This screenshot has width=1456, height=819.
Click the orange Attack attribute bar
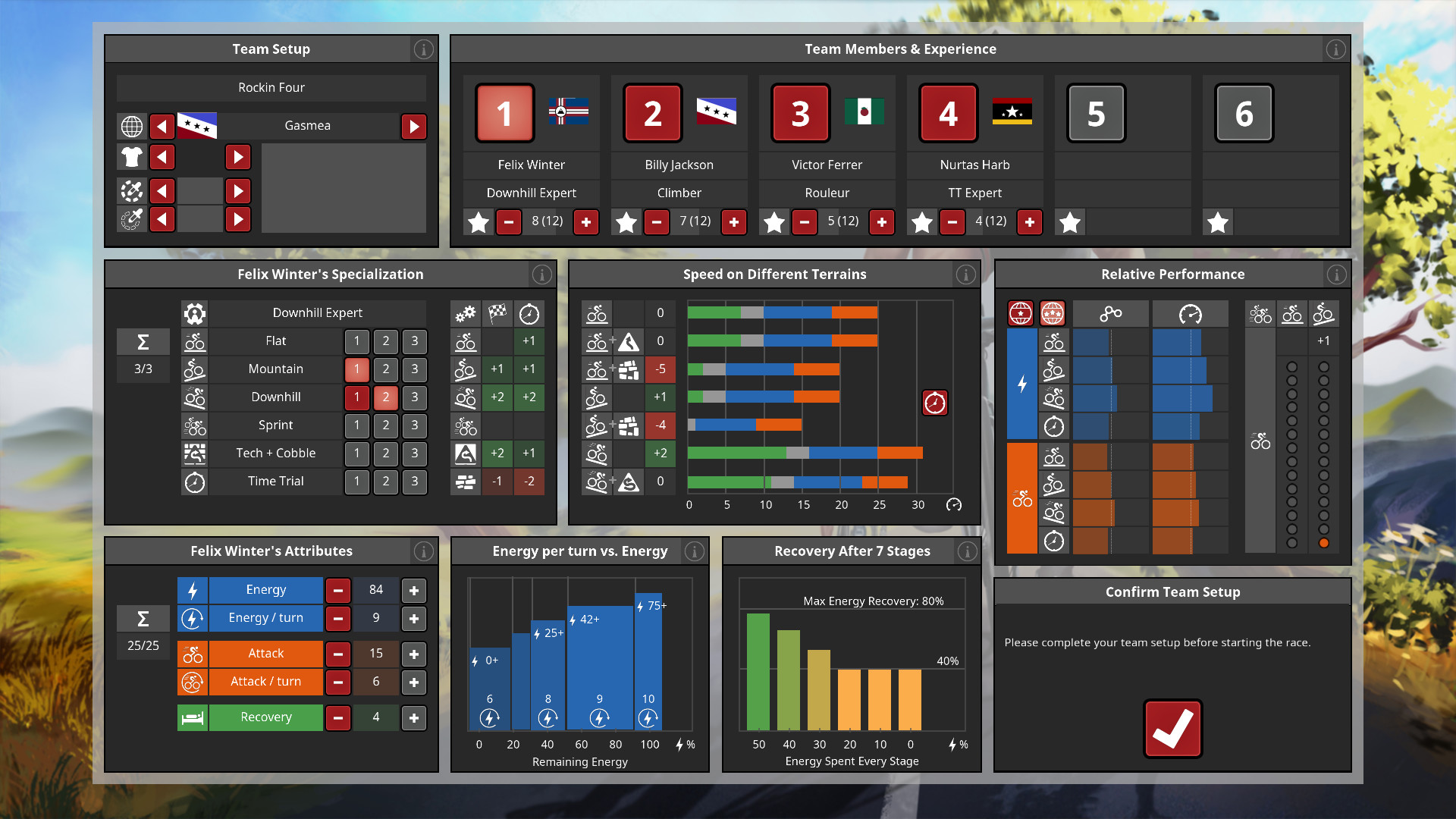coord(265,654)
